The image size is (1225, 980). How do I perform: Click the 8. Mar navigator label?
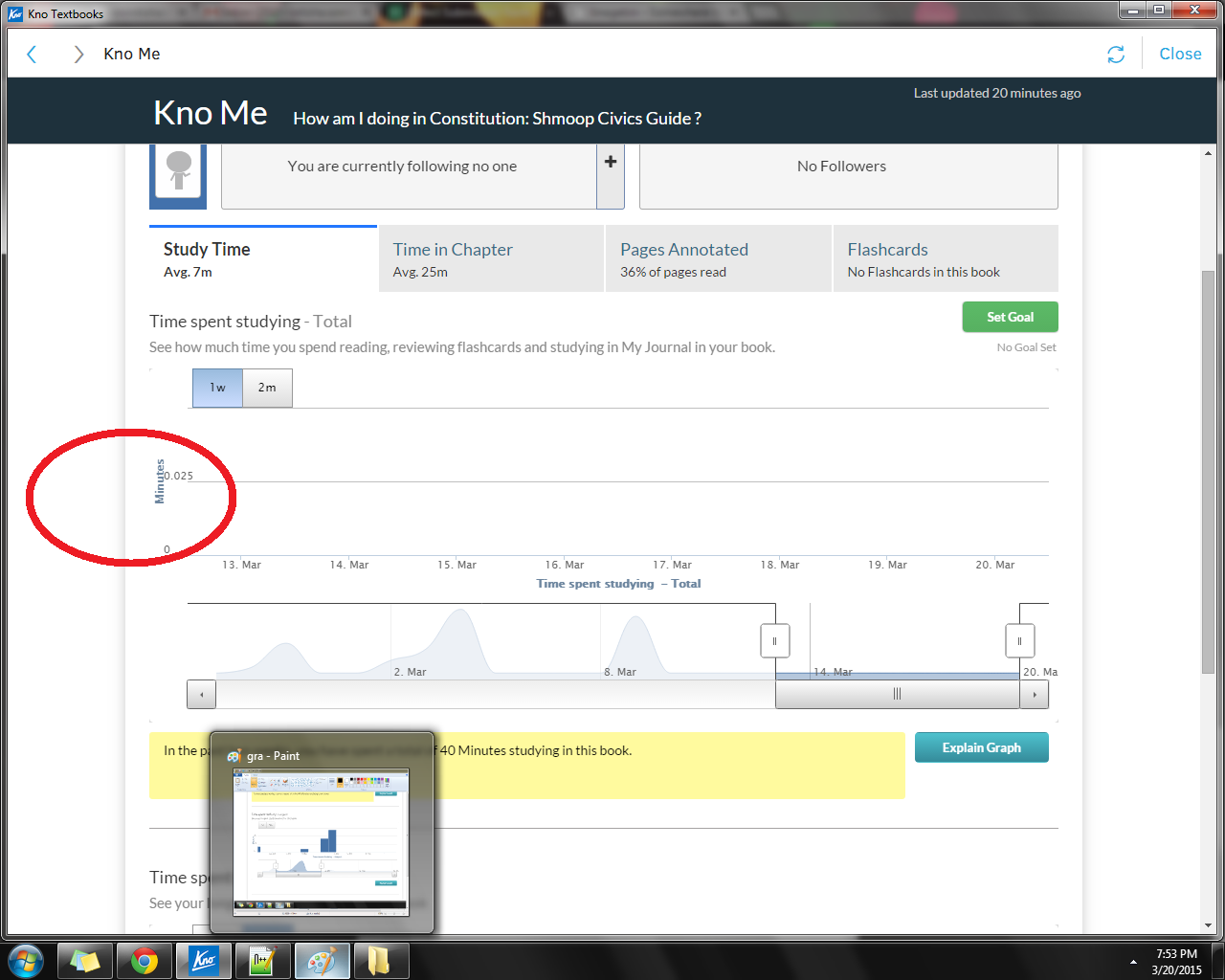620,672
